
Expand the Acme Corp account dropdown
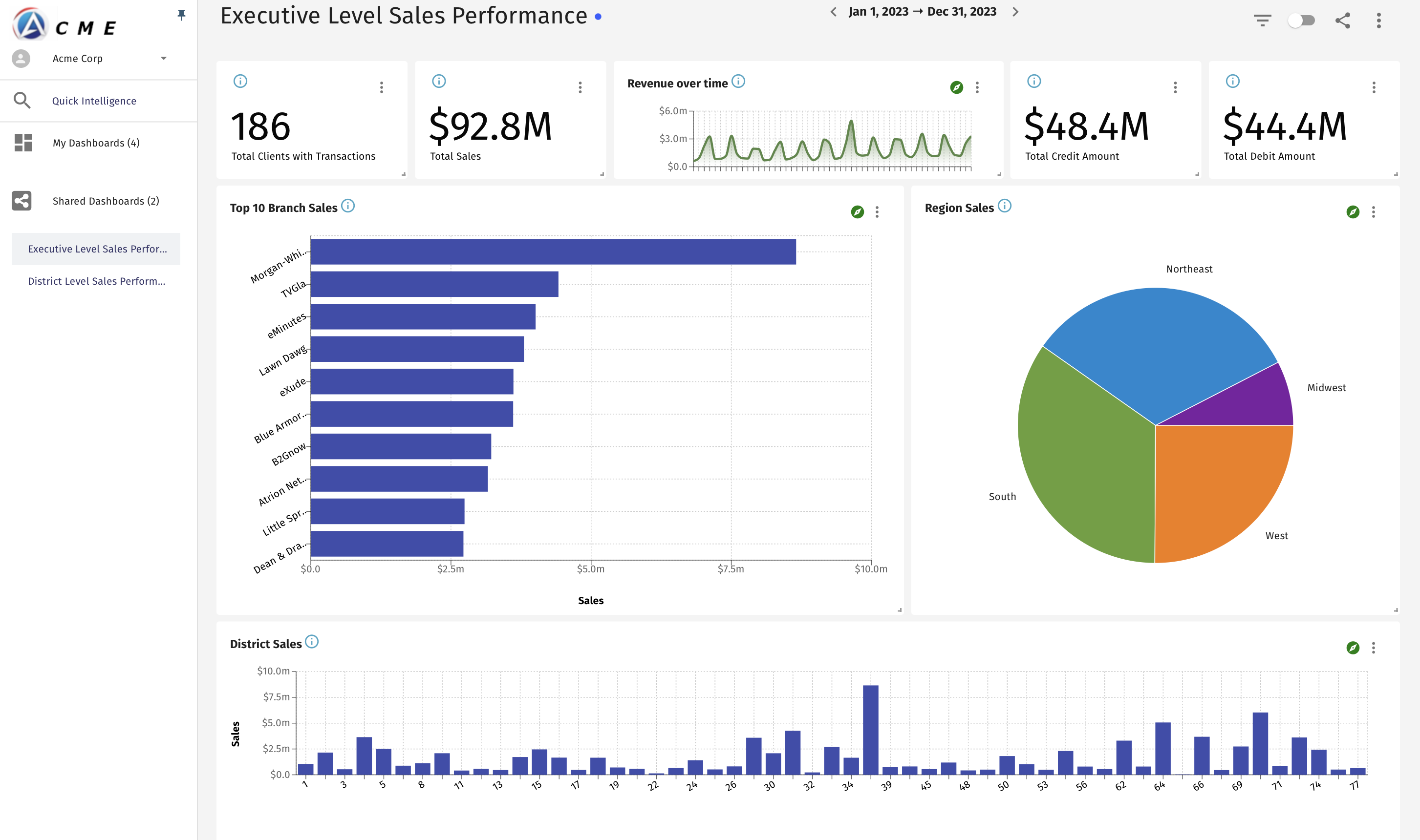[x=164, y=58]
